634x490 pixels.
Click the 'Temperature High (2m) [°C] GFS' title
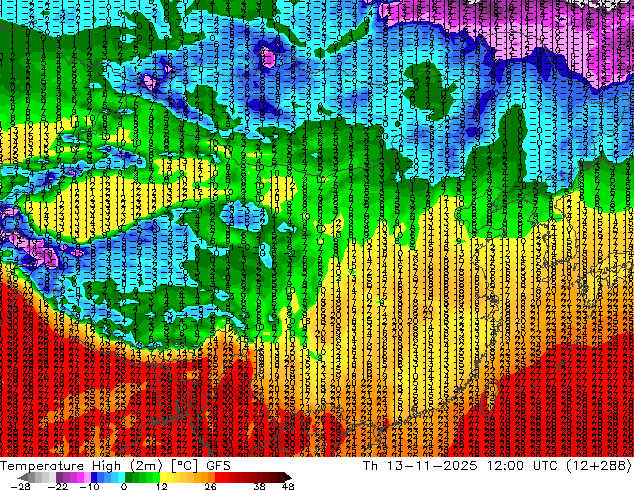click(115, 465)
